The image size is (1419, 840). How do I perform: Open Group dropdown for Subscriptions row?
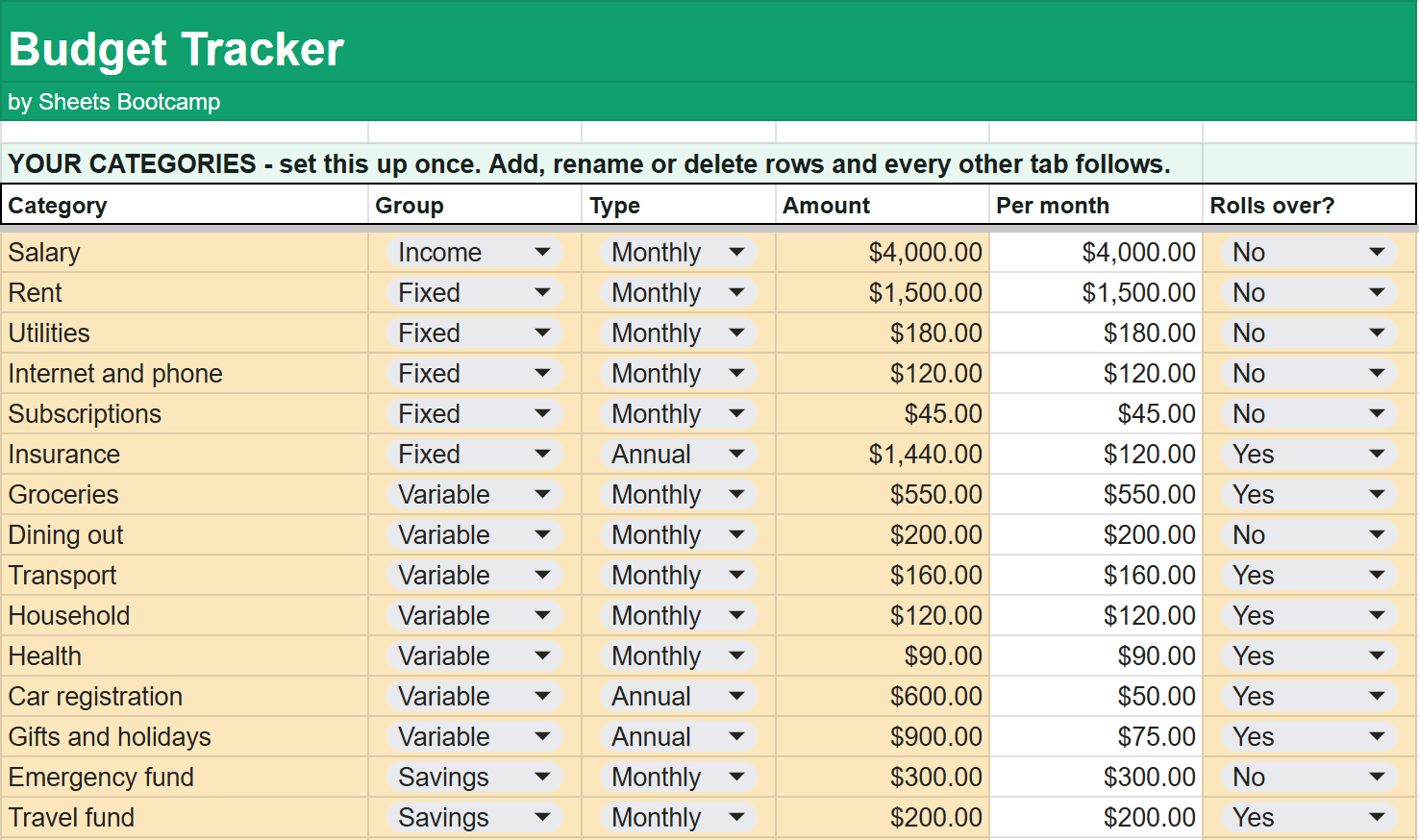(x=475, y=413)
